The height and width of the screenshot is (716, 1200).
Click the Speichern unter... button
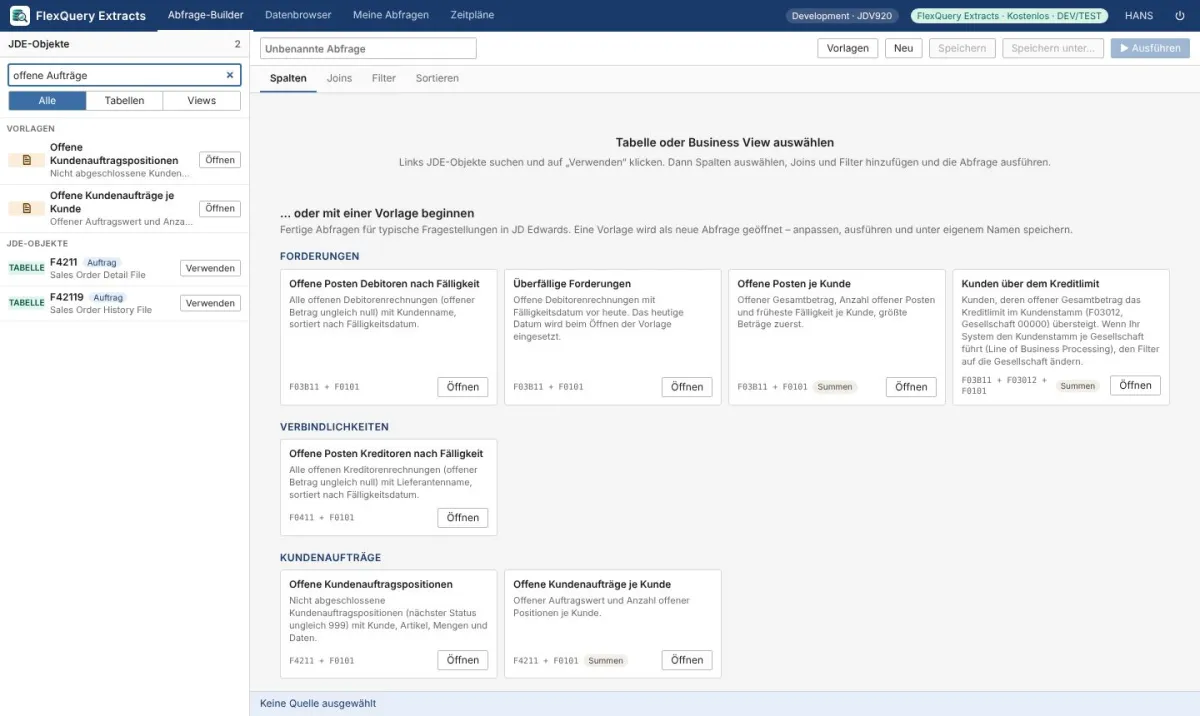[x=1053, y=48]
